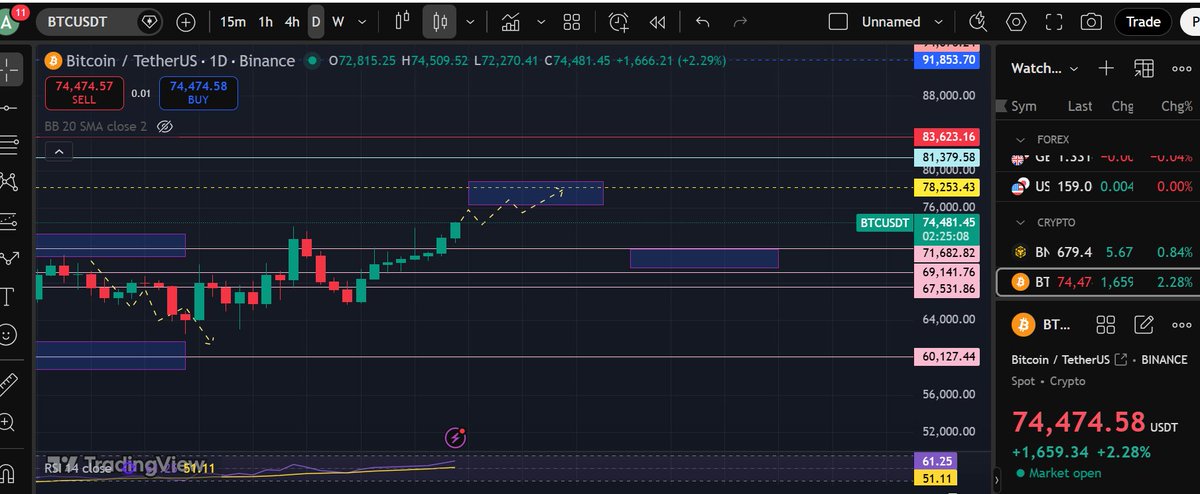Select the W weekly timeframe
This screenshot has height=494, width=1200.
tap(338, 21)
